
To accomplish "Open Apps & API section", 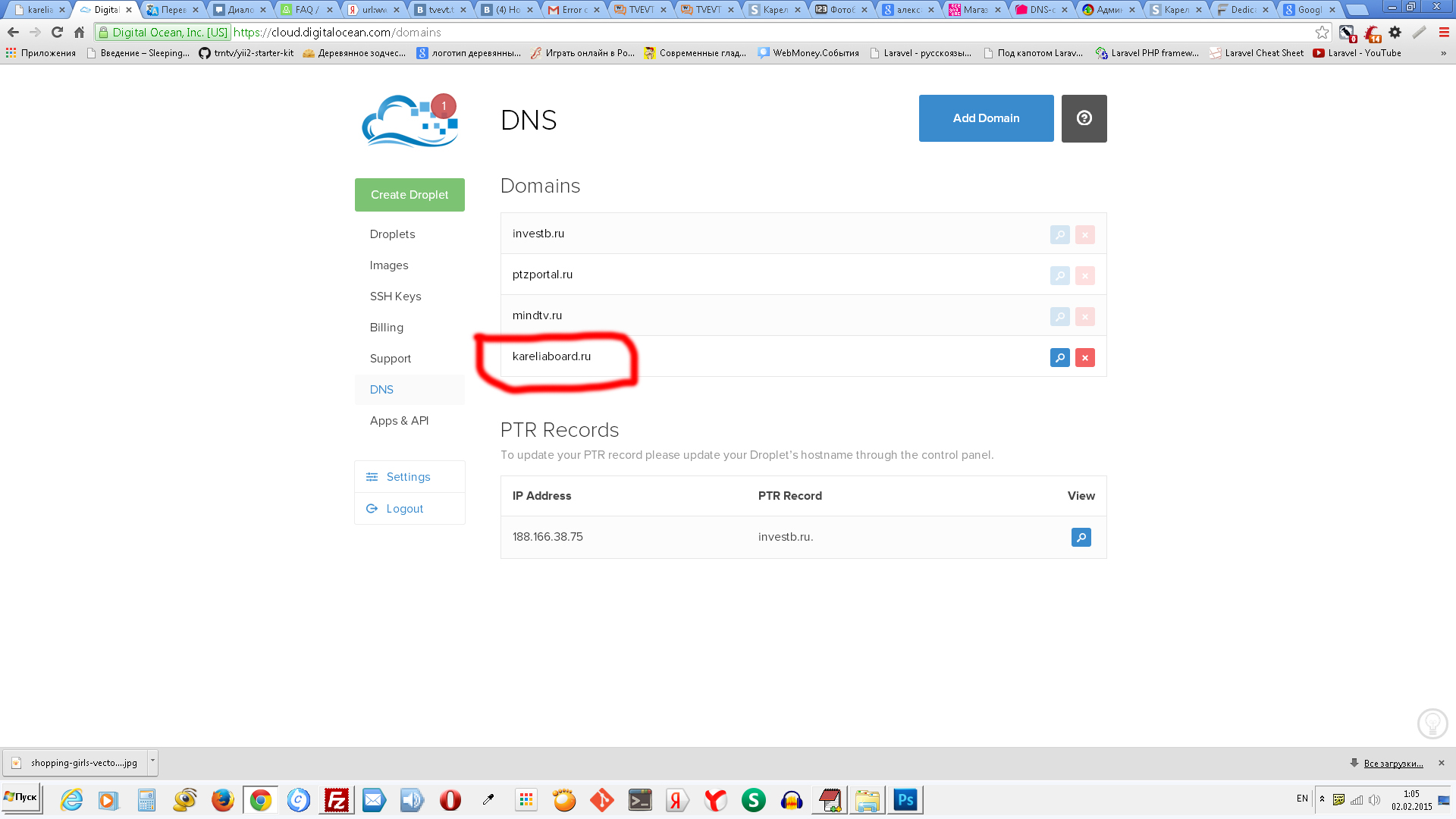I will pyautogui.click(x=399, y=421).
